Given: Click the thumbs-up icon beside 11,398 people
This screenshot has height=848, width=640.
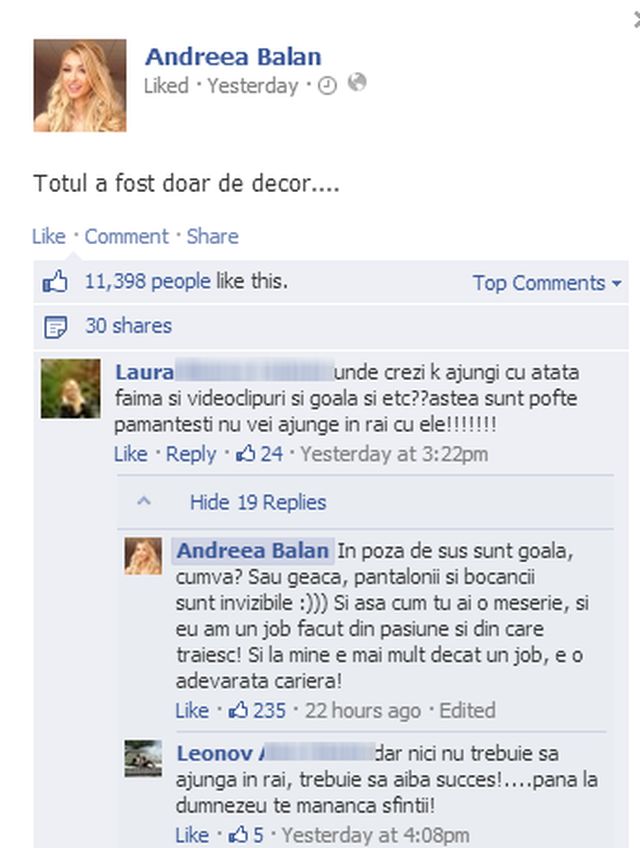Looking at the screenshot, I should click(x=55, y=282).
